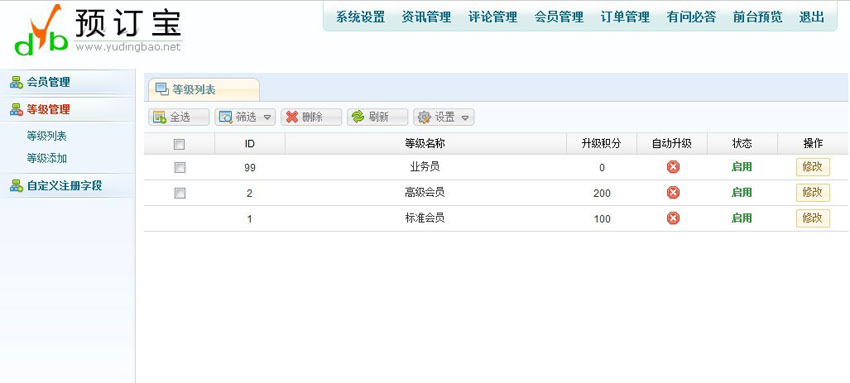Toggle 自动升级 icon for 业务员
The height and width of the screenshot is (383, 850).
point(673,167)
